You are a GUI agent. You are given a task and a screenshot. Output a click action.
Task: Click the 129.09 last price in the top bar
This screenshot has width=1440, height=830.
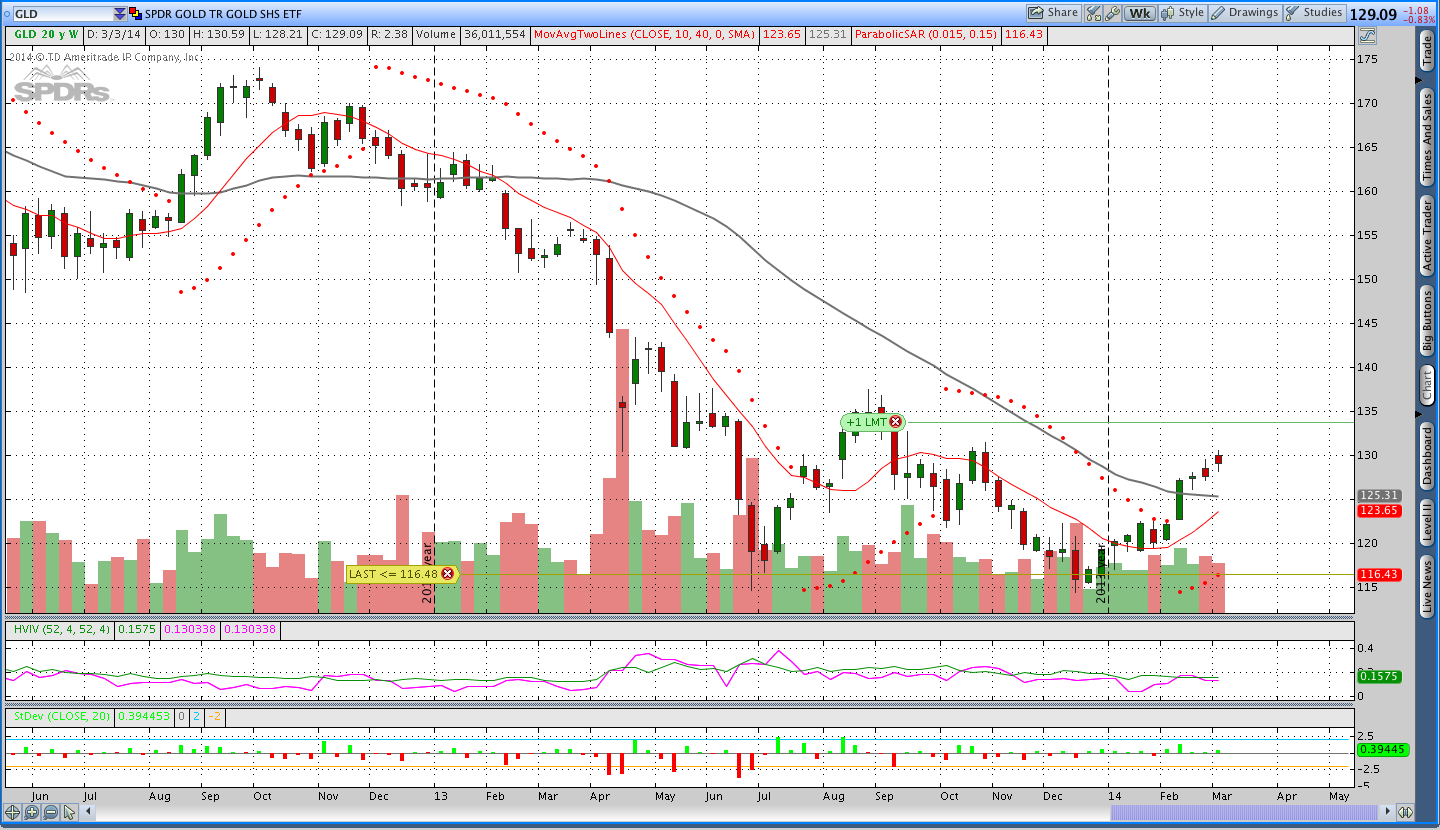tap(1373, 14)
